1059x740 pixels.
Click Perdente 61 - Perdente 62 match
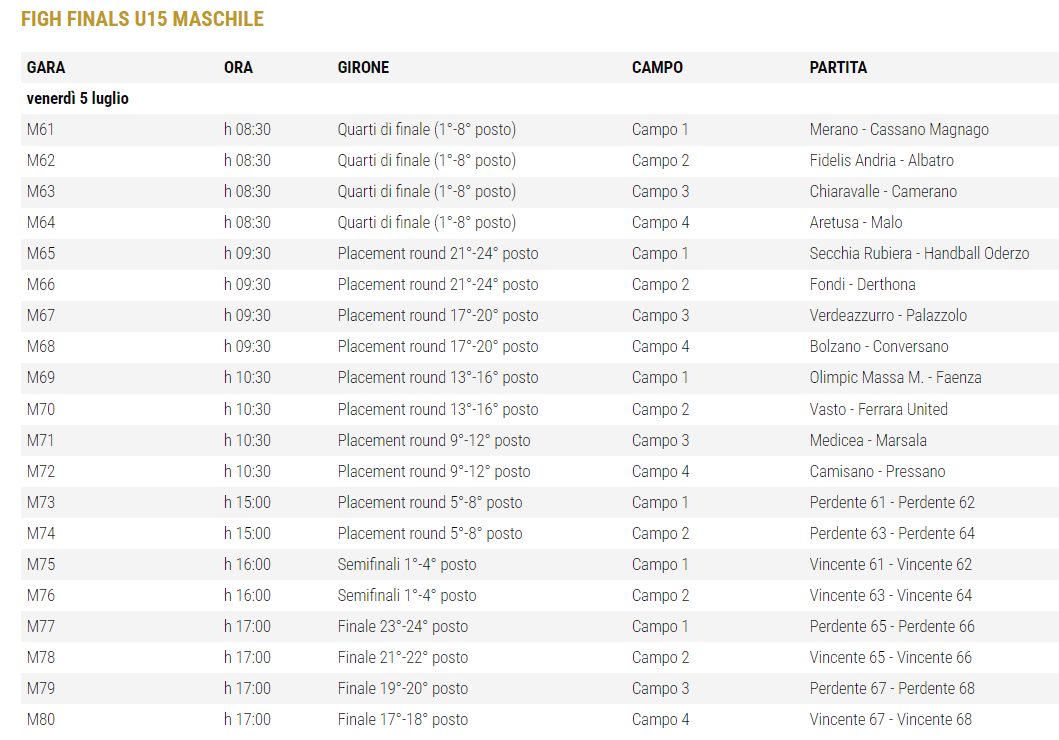tap(892, 503)
